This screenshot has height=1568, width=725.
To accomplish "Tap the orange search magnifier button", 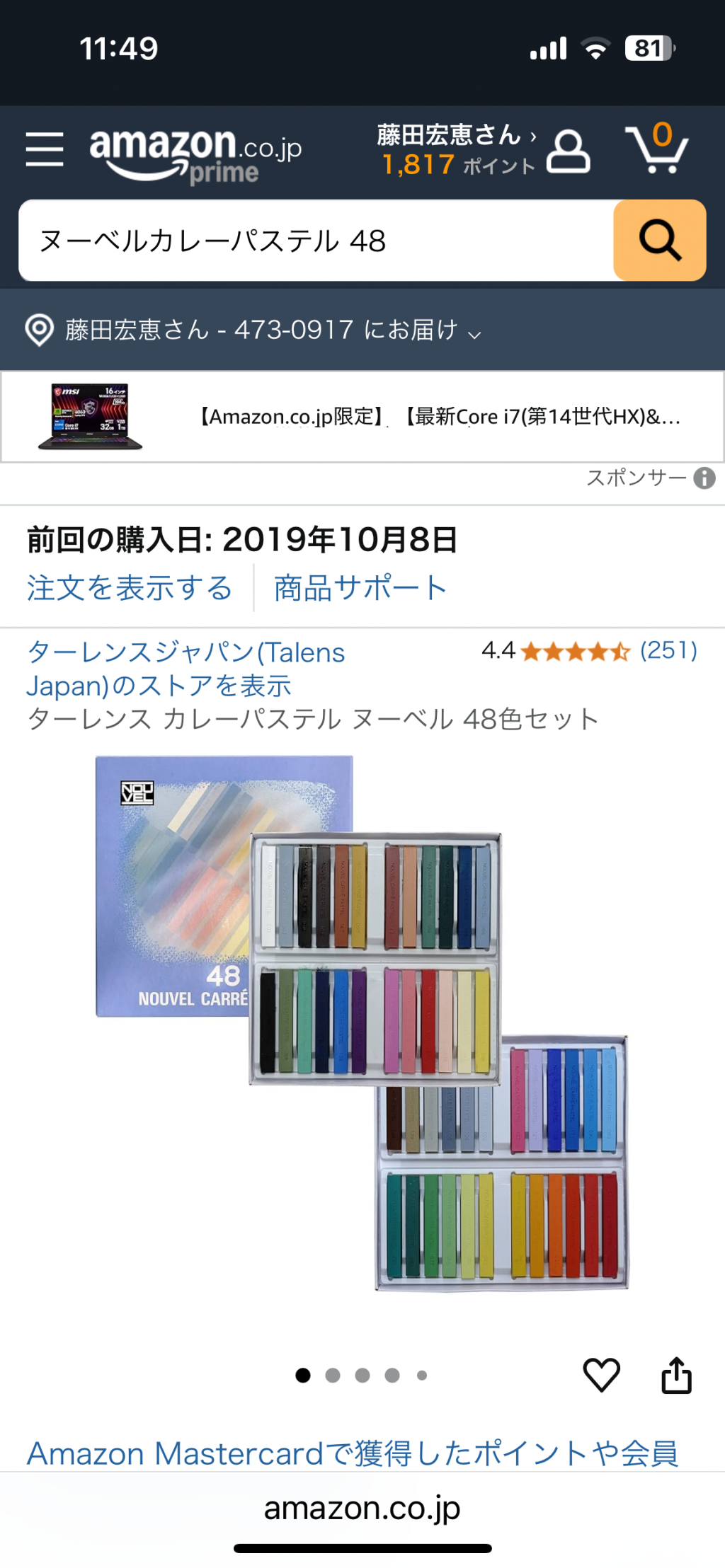I will (660, 241).
